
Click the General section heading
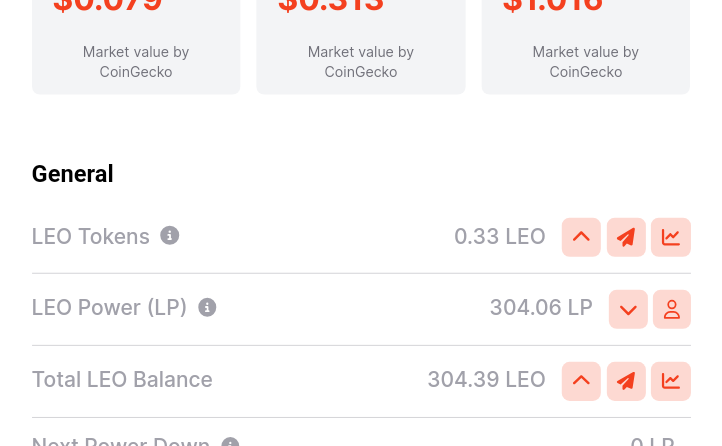tap(72, 174)
